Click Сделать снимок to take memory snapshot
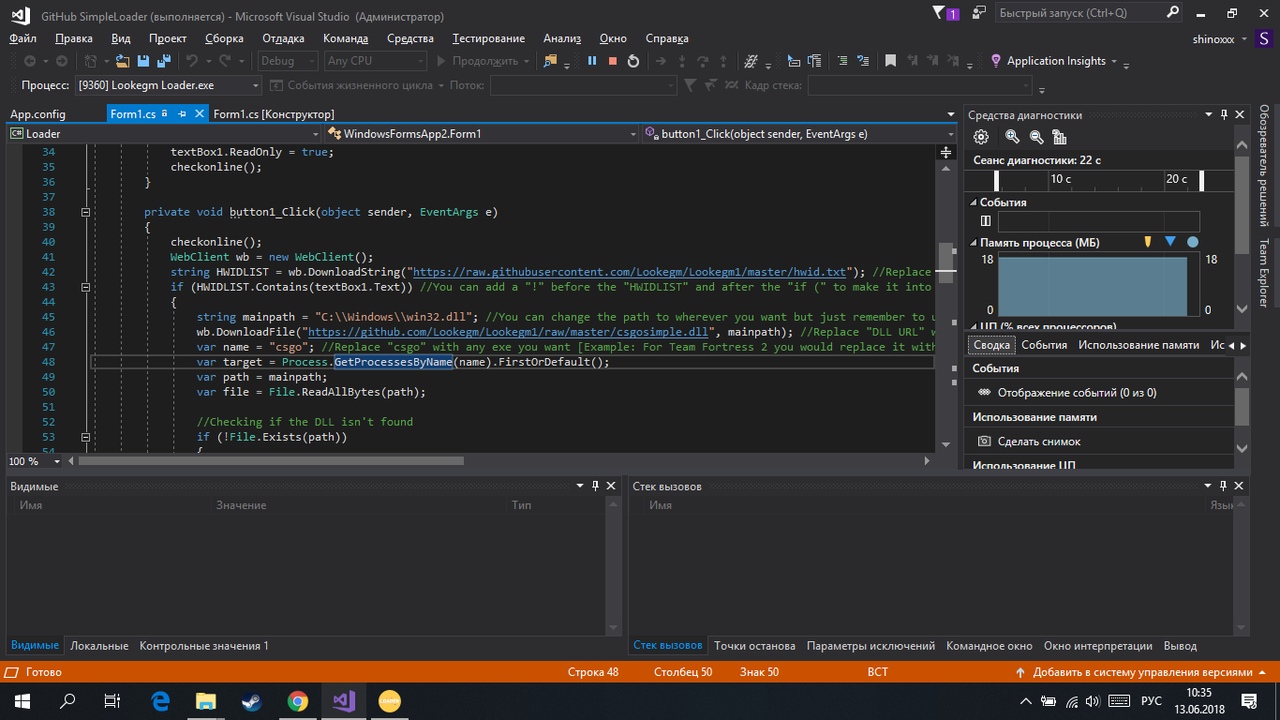Screen dimensions: 1280x720 (1038, 441)
